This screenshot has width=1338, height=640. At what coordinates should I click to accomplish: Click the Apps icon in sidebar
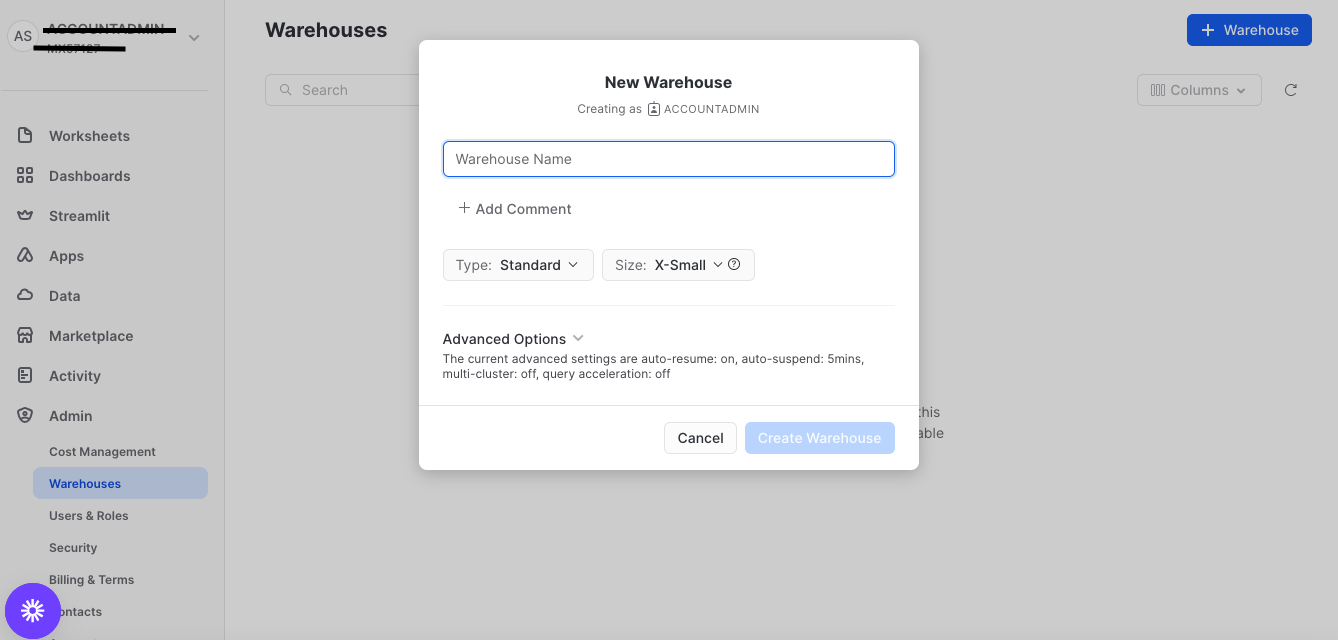(25, 256)
